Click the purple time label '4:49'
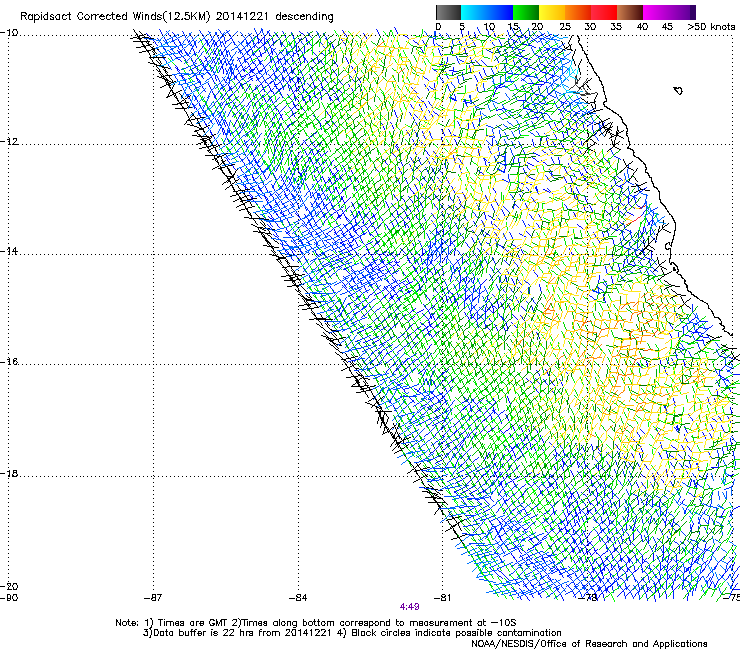The width and height of the screenshot is (740, 650). pos(409,607)
